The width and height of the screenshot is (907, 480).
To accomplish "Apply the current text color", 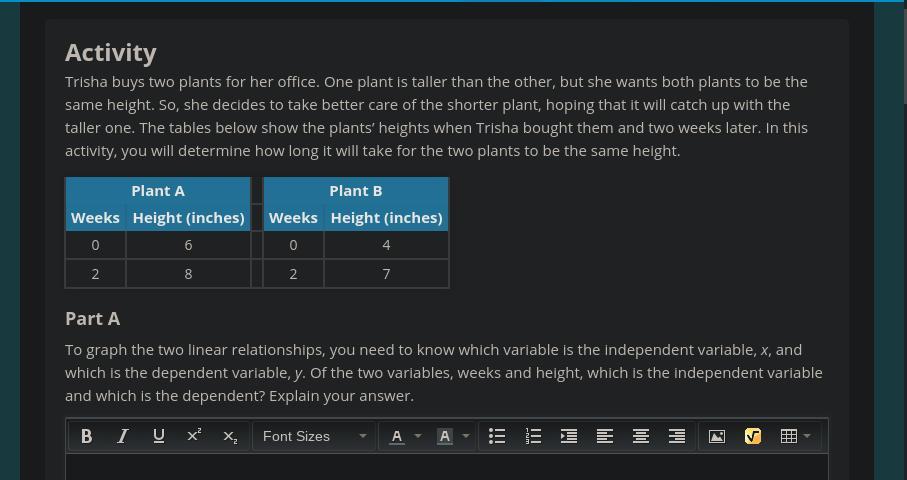I will 397,436.
